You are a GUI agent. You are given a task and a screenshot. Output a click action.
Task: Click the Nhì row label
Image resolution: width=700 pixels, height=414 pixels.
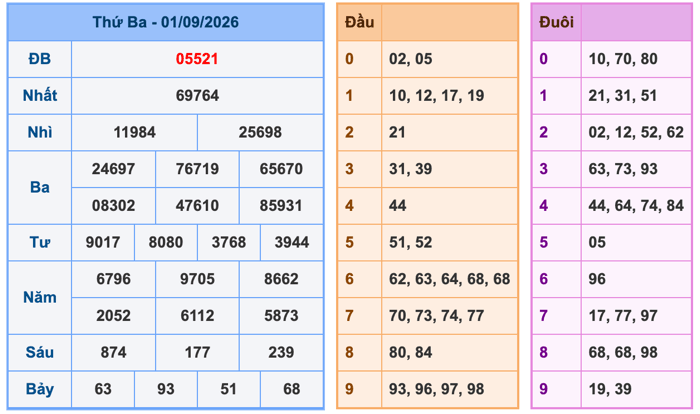click(40, 132)
